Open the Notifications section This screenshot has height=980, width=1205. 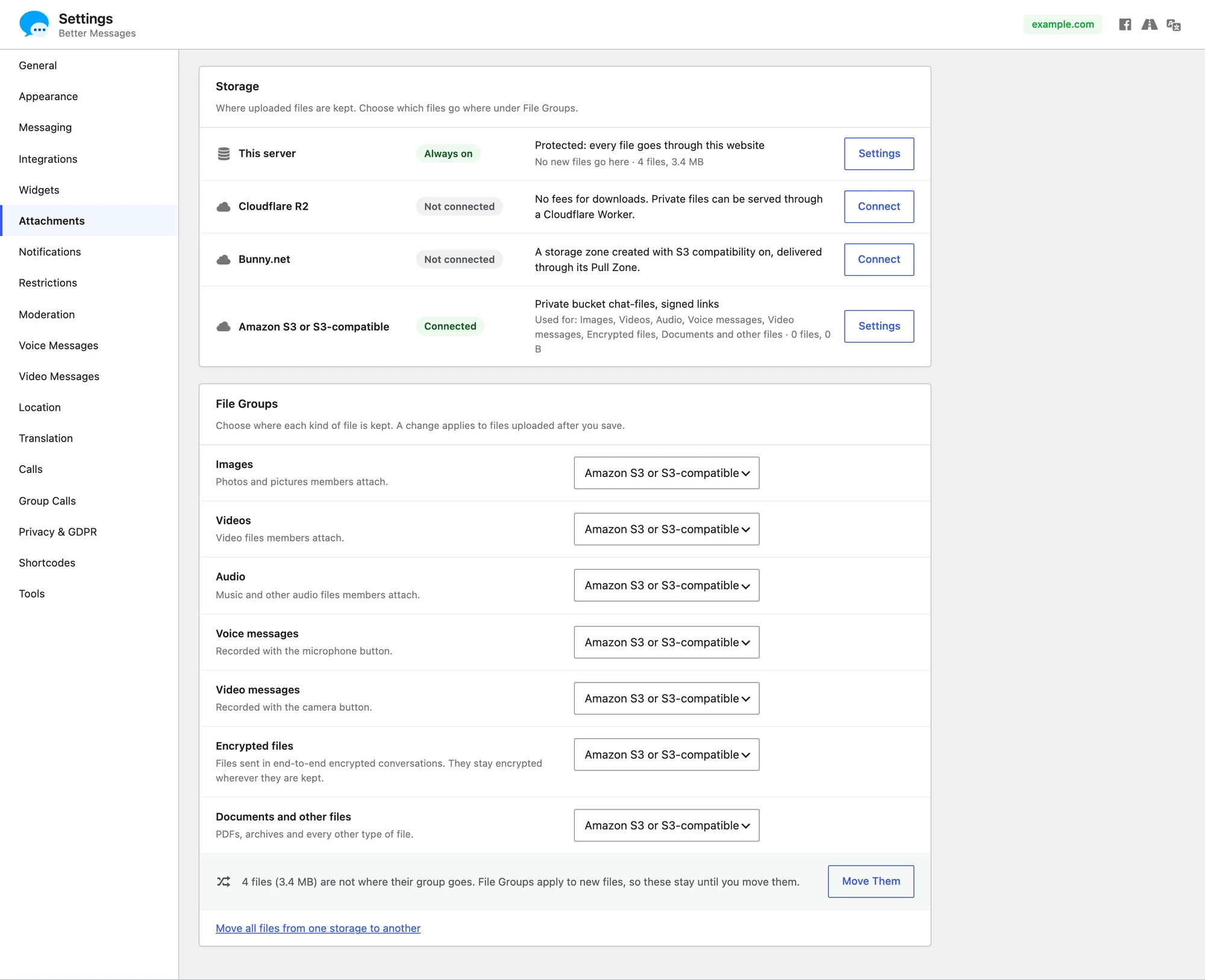click(89, 252)
